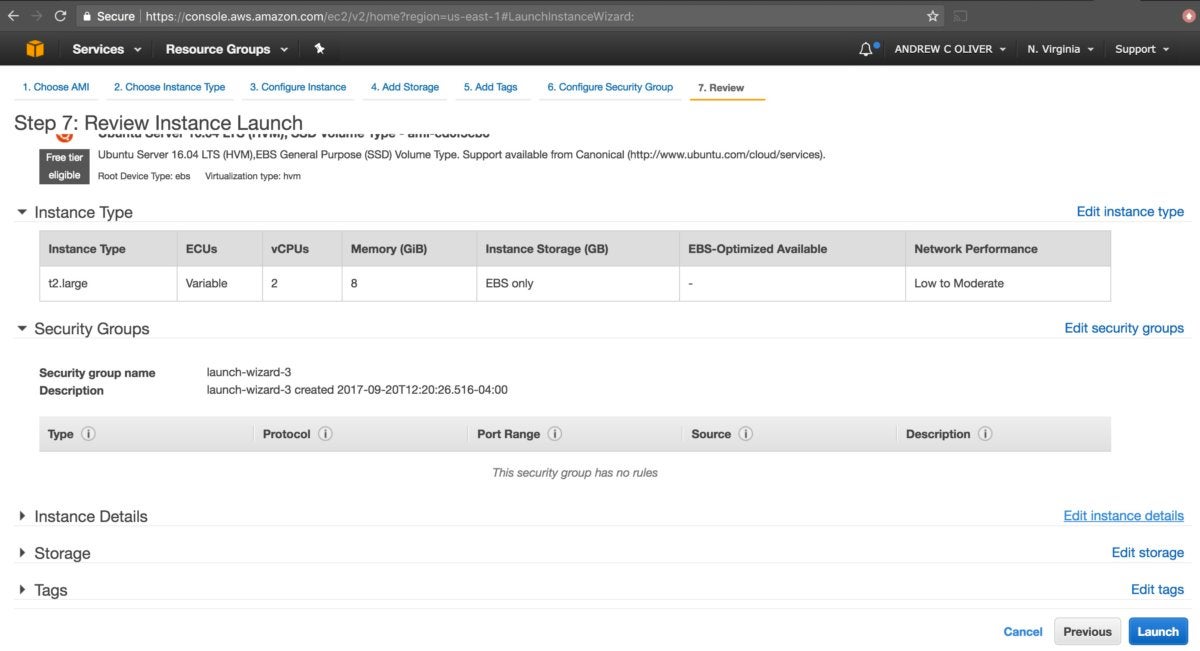Screen dimensions: 1200x651
Task: Collapse the Security Groups section
Action: tap(23, 328)
